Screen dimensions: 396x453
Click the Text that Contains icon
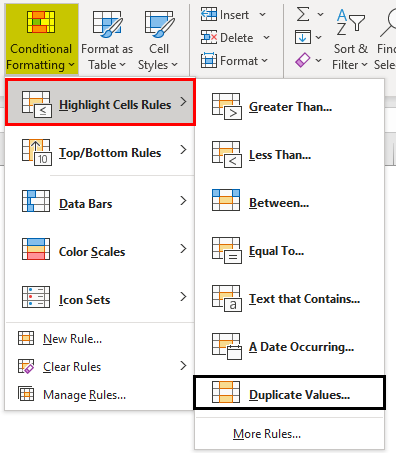point(227,298)
